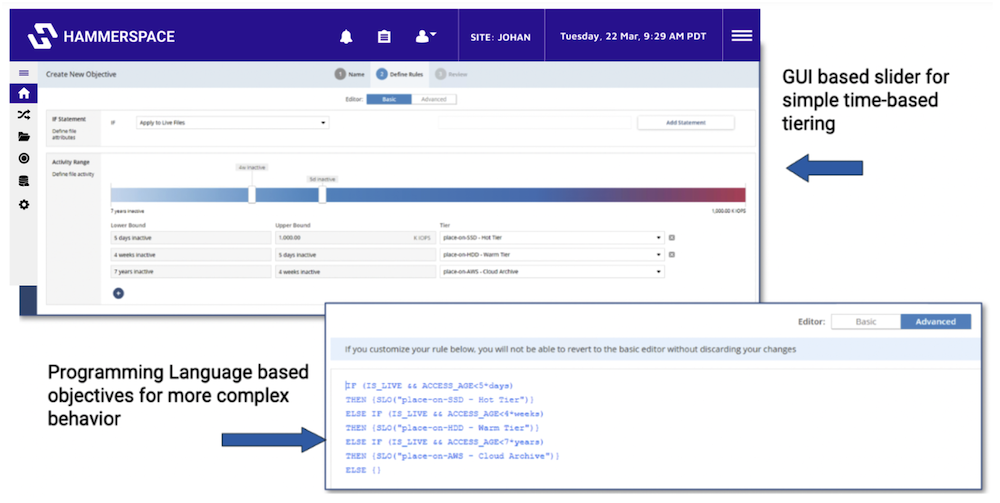Click the '1,000.00 K IOPS' label under the slider
The image size is (1000, 503).
(x=728, y=211)
